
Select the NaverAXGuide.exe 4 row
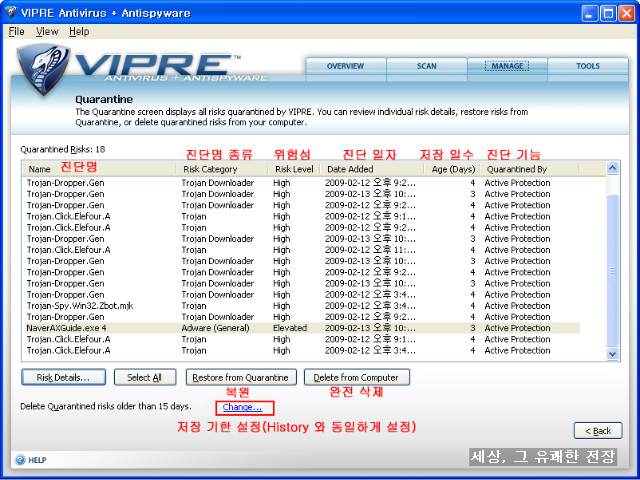point(302,328)
